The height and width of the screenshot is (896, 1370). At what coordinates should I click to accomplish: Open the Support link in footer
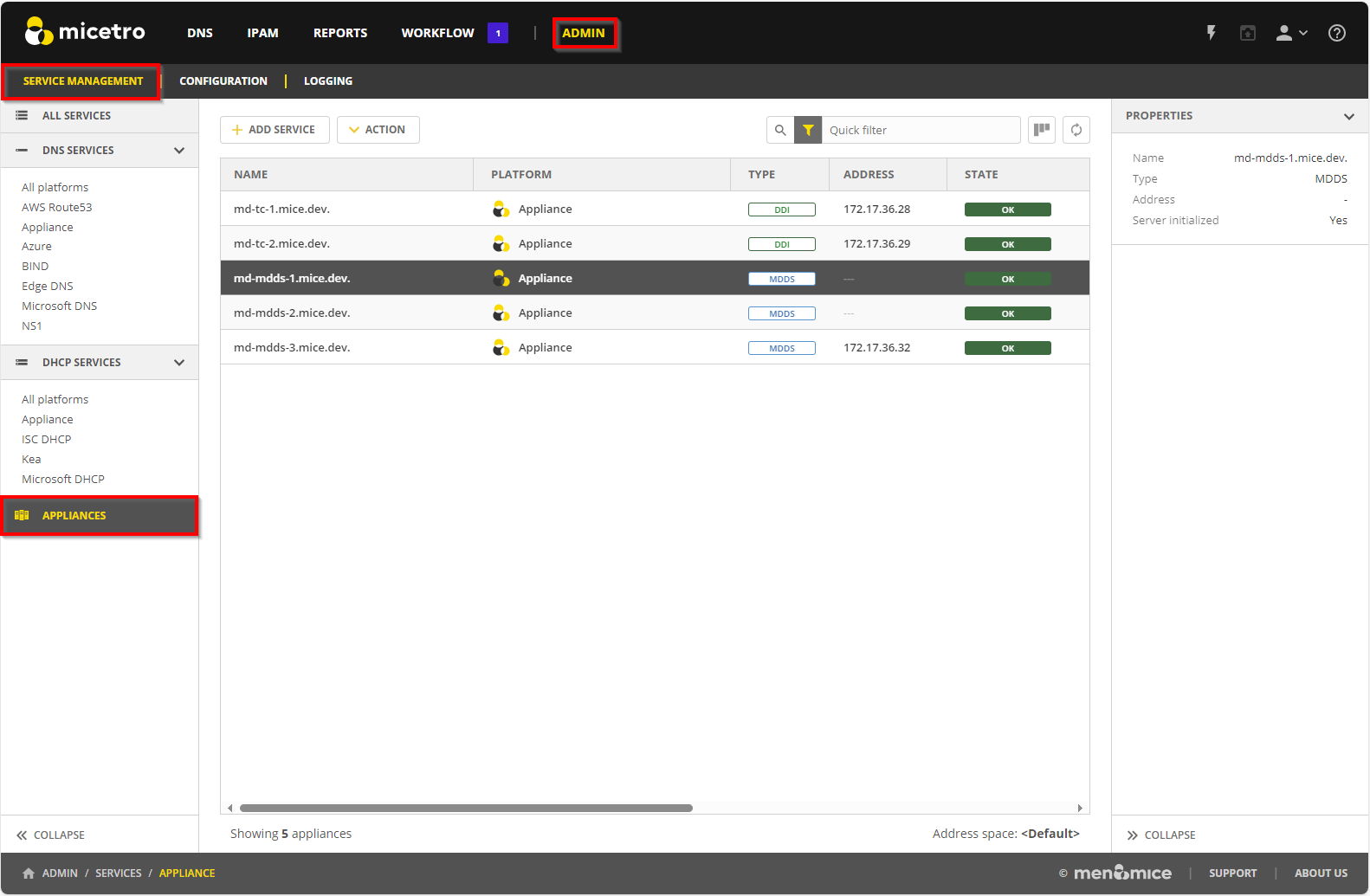1232,873
